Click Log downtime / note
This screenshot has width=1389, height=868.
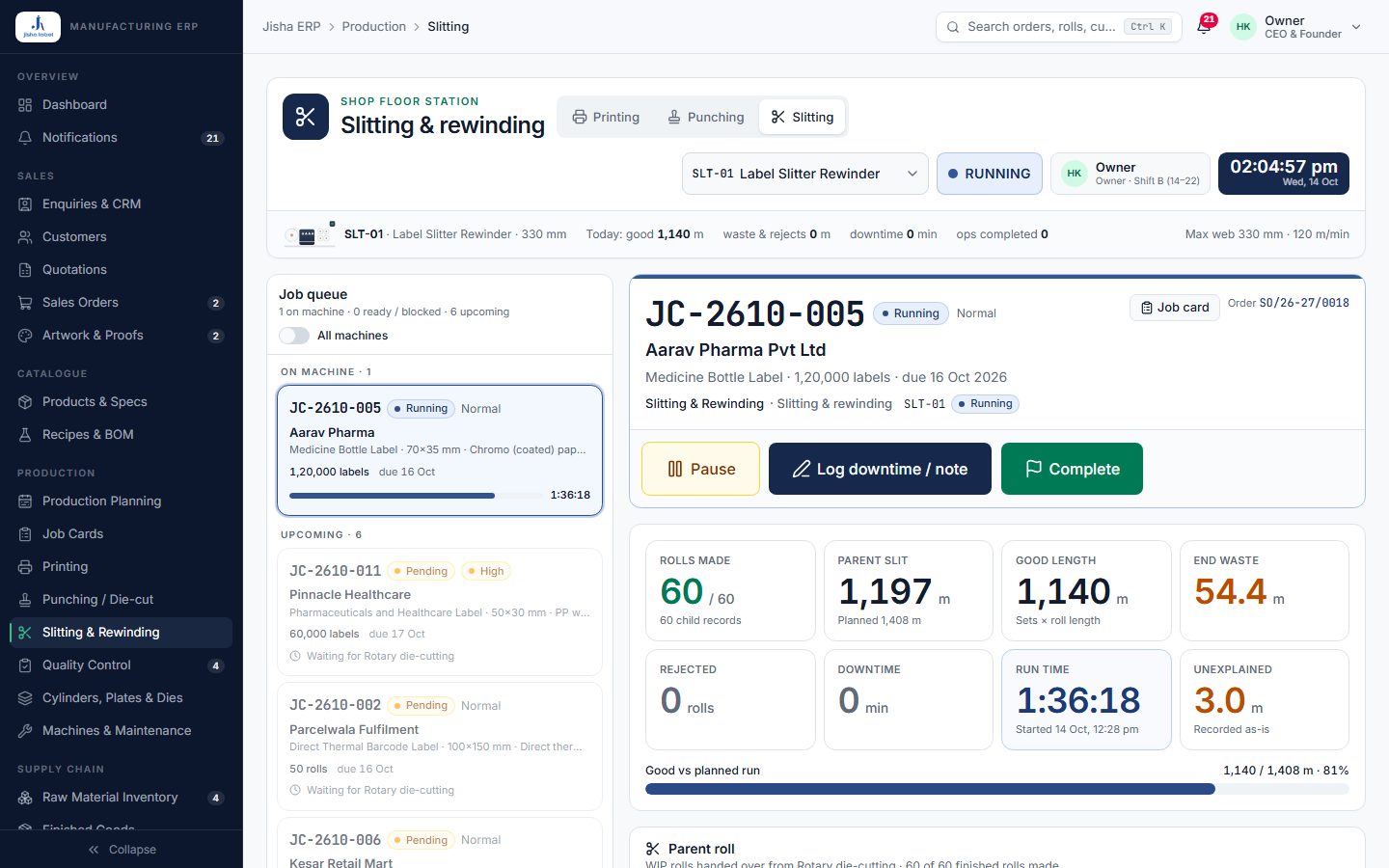[880, 469]
